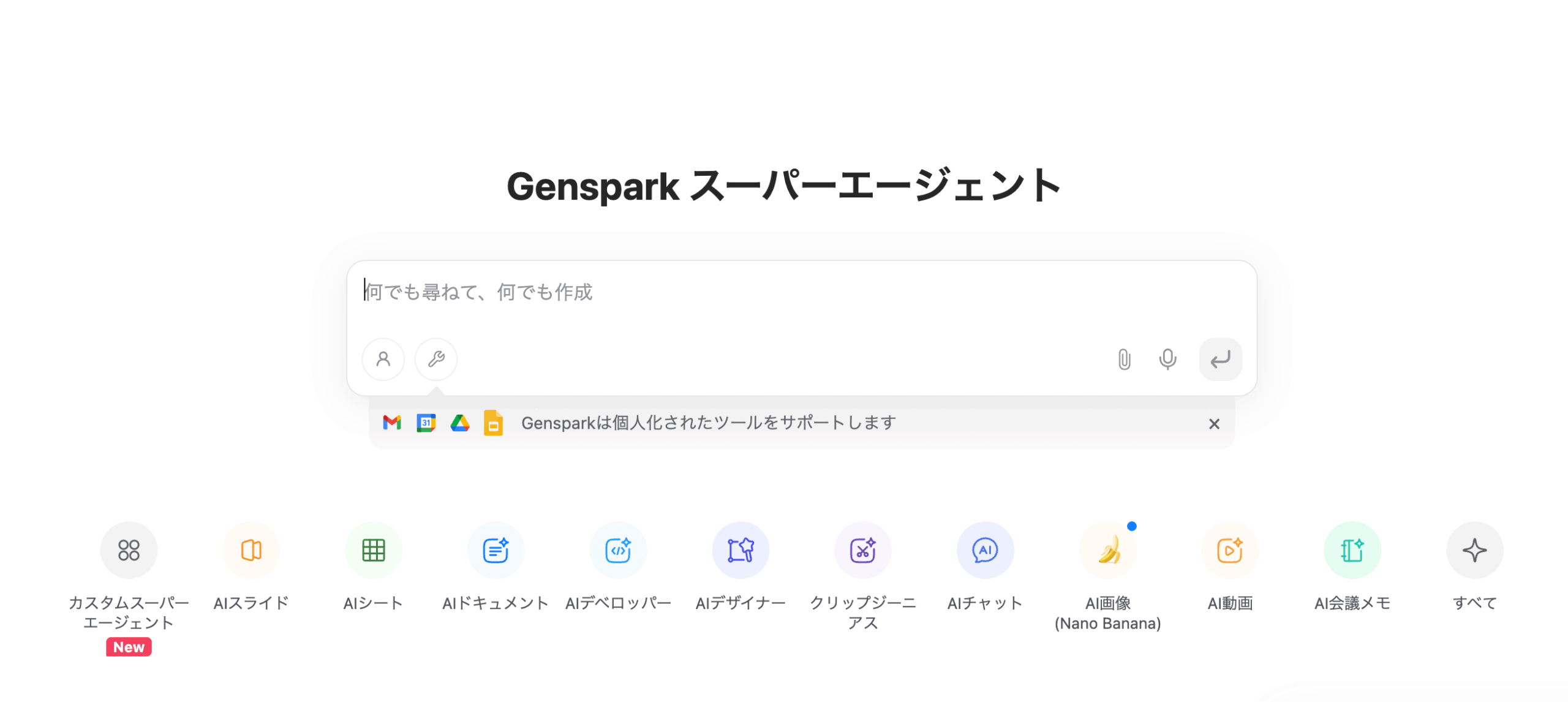Start an AIチャット session
Screen dimensions: 1568x702
click(x=985, y=550)
